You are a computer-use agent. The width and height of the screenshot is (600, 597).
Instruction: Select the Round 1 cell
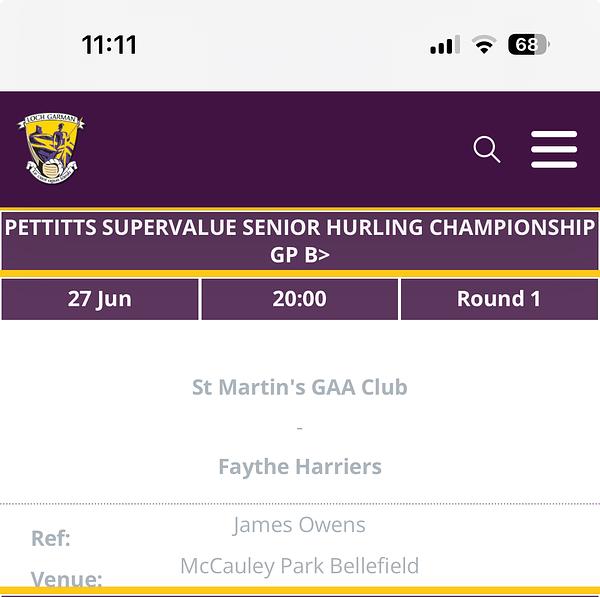[x=499, y=299]
